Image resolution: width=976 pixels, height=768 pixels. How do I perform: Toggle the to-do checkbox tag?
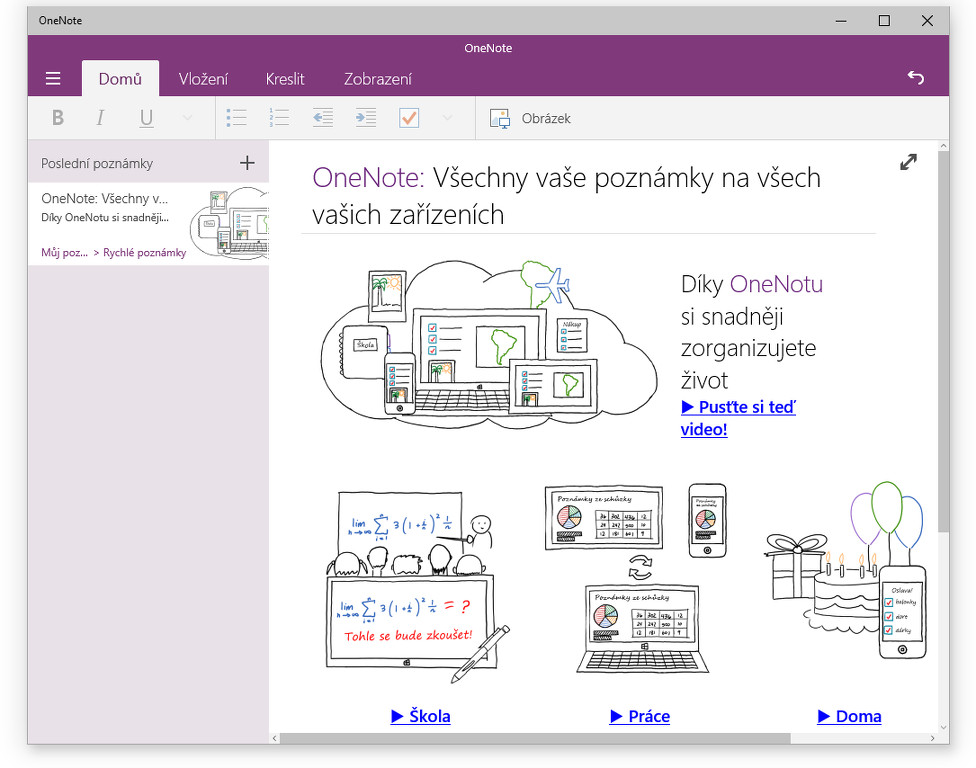(x=409, y=118)
